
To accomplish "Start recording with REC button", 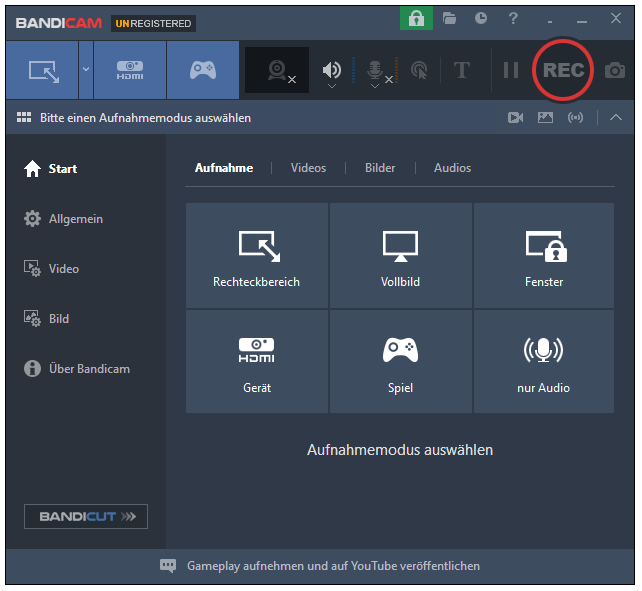I will coord(563,70).
